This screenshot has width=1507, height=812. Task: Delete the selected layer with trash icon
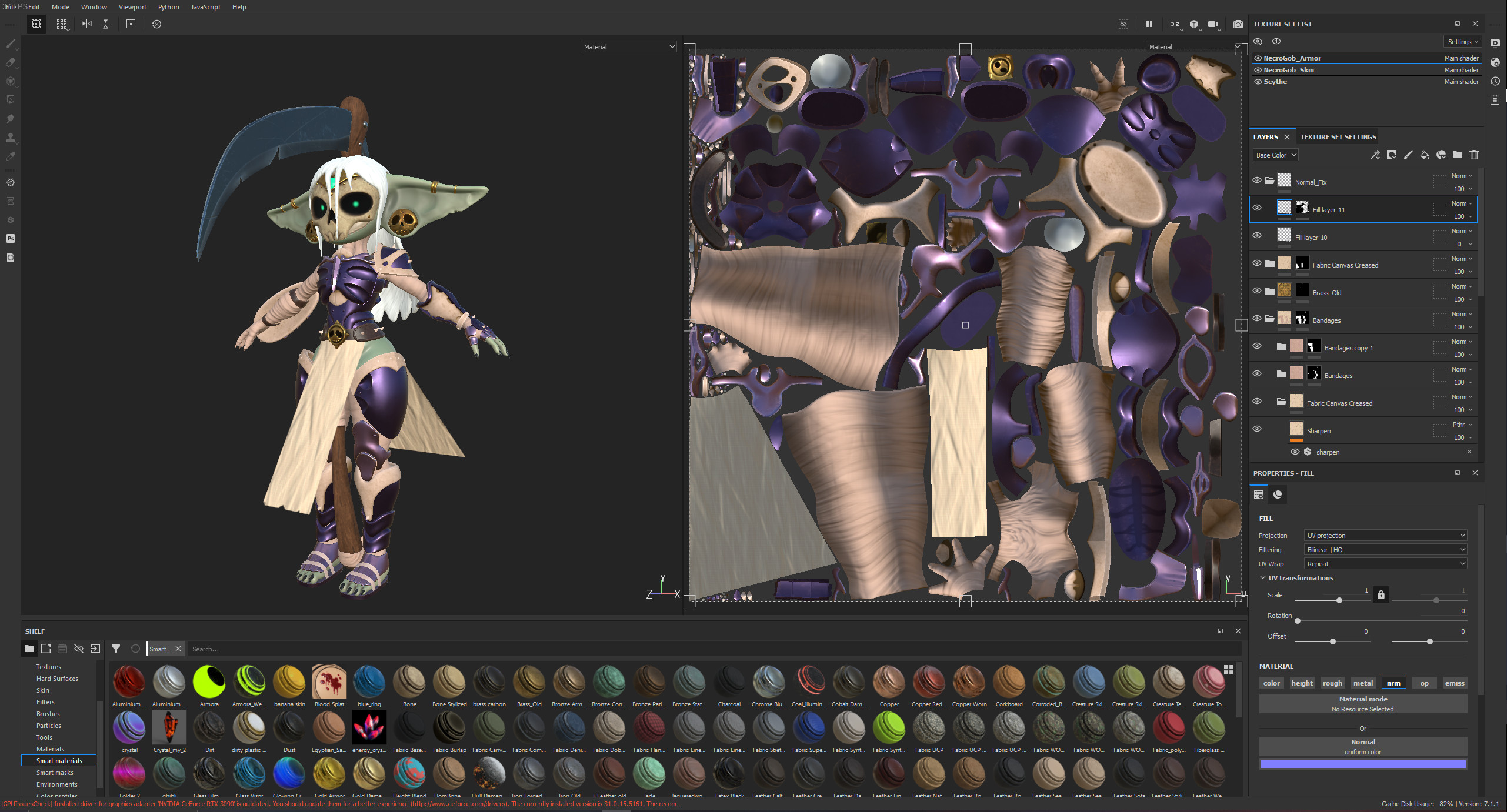pos(1474,155)
